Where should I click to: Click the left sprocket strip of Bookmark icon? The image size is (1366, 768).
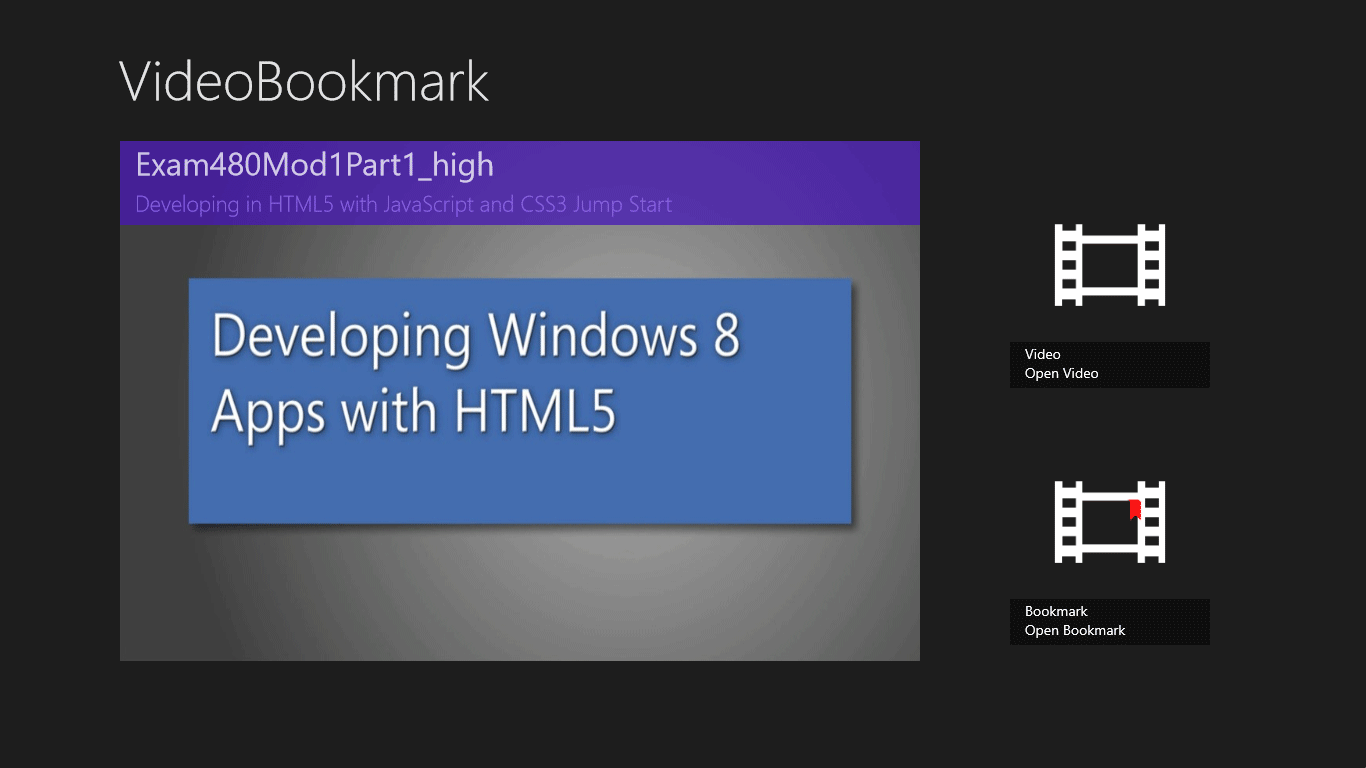tap(1068, 522)
